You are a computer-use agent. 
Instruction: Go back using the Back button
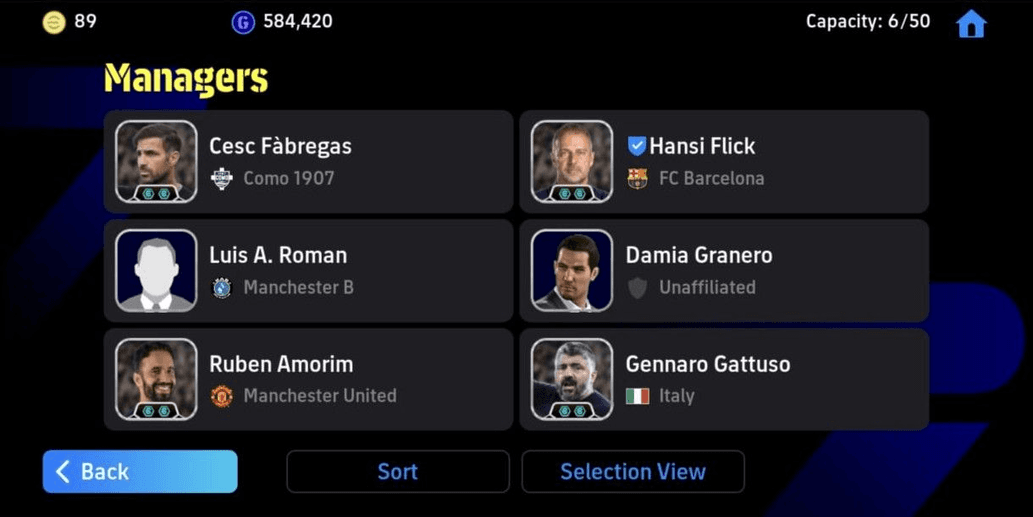coord(140,472)
